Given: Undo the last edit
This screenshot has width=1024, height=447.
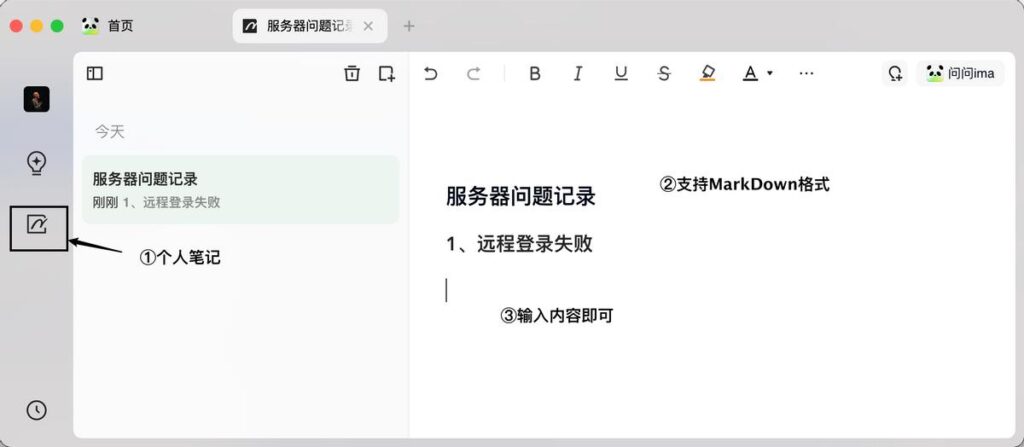Looking at the screenshot, I should click(x=431, y=73).
